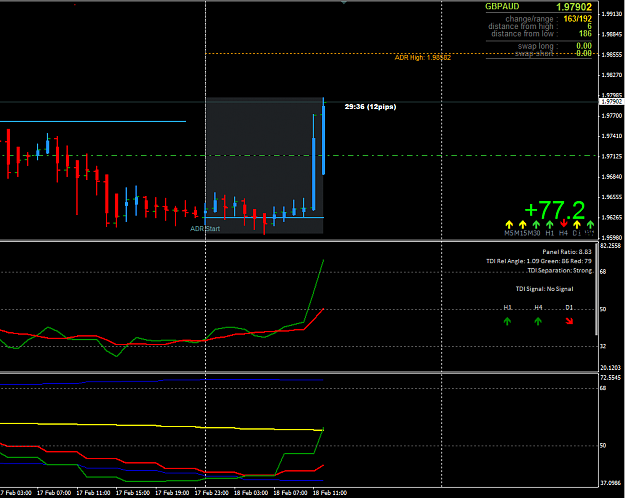The width and height of the screenshot is (625, 498).
Task: Click the 17 Feb 07:00 time label
Action: tap(54, 493)
